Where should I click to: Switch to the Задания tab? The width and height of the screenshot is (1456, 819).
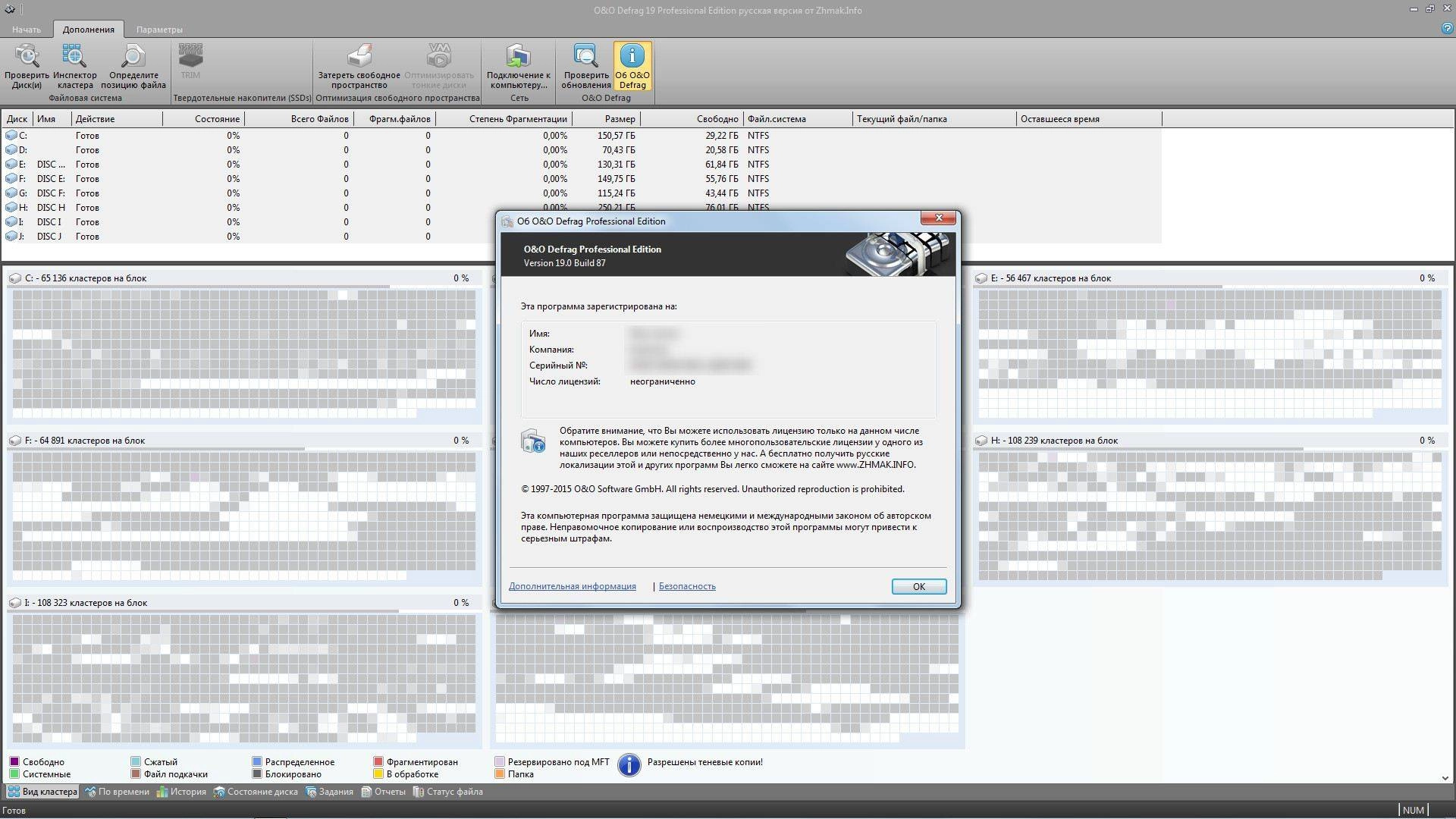pyautogui.click(x=329, y=792)
